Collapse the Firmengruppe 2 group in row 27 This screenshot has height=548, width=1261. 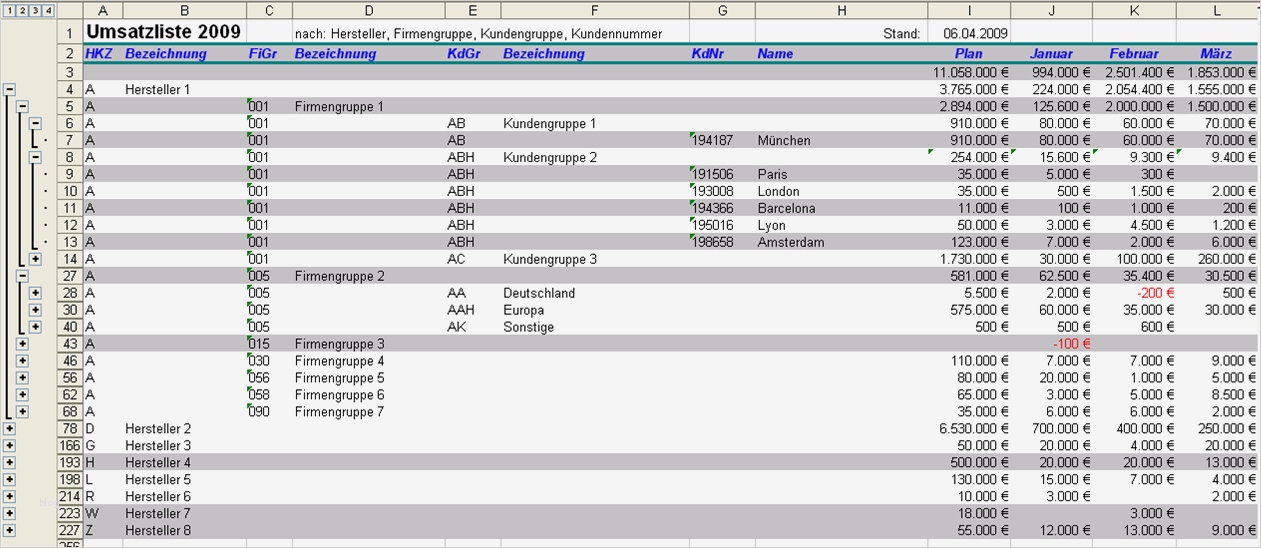click(22, 276)
